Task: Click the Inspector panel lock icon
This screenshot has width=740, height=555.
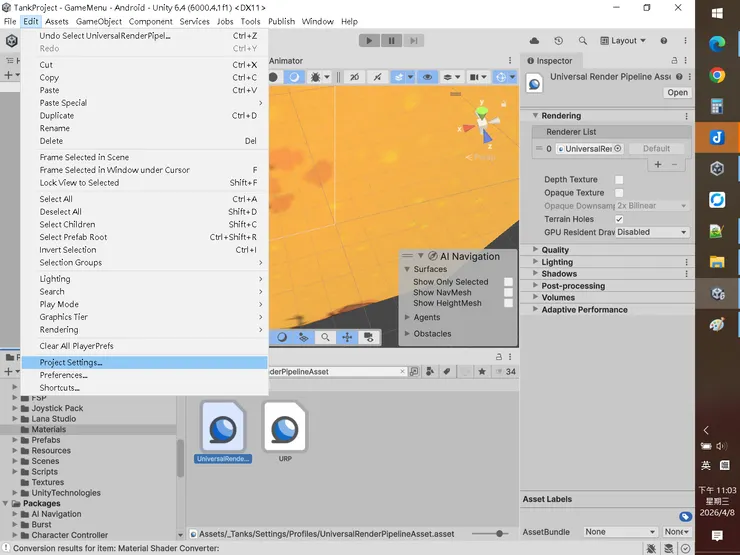Action: (674, 60)
